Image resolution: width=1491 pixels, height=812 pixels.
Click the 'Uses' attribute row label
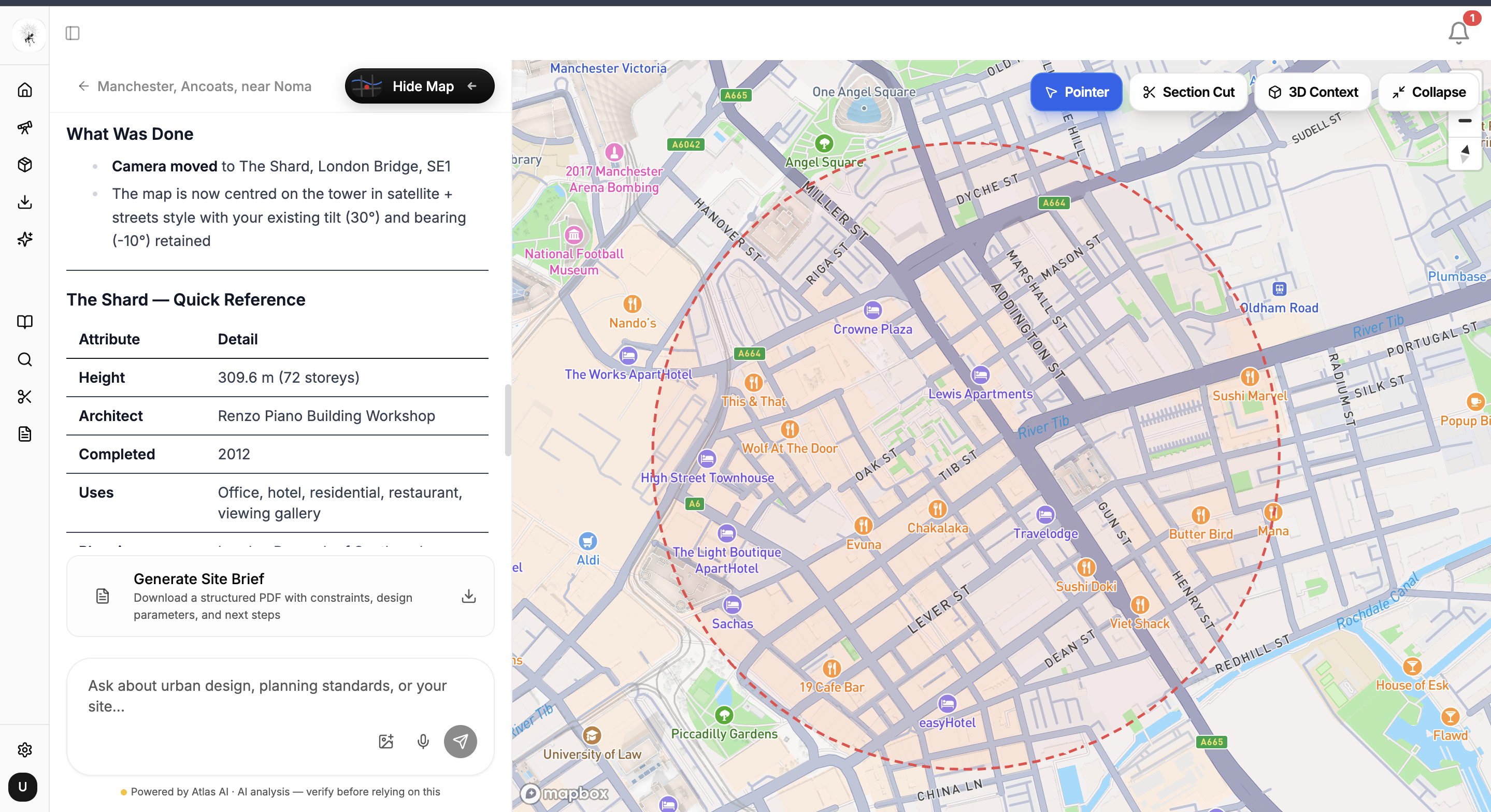pyautogui.click(x=96, y=492)
